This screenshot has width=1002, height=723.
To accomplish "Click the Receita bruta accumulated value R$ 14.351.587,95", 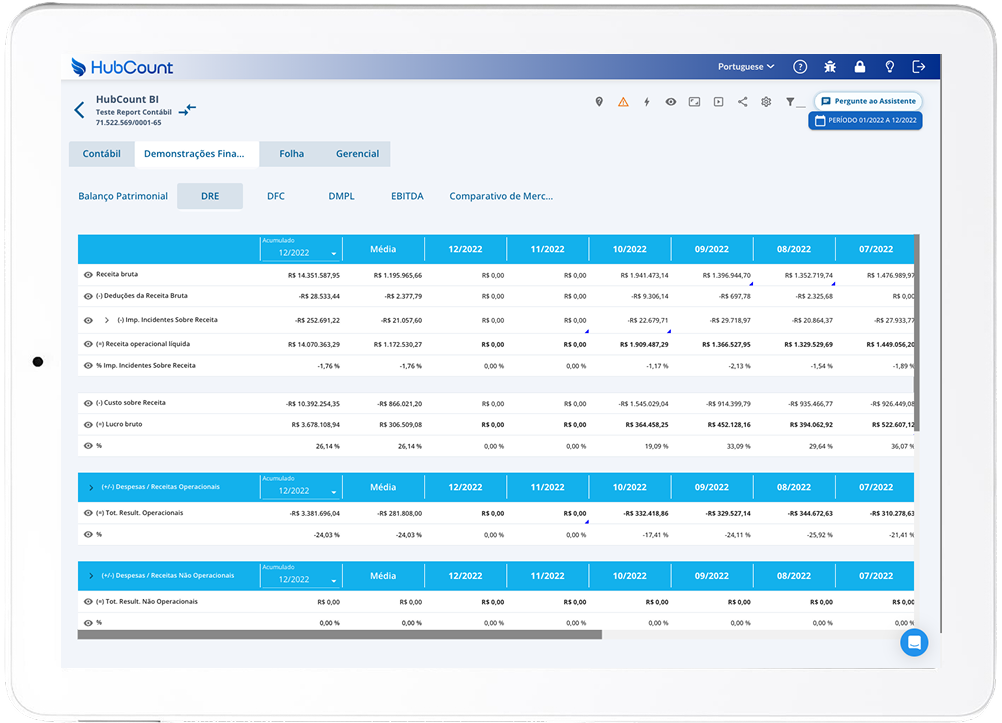I will point(314,276).
